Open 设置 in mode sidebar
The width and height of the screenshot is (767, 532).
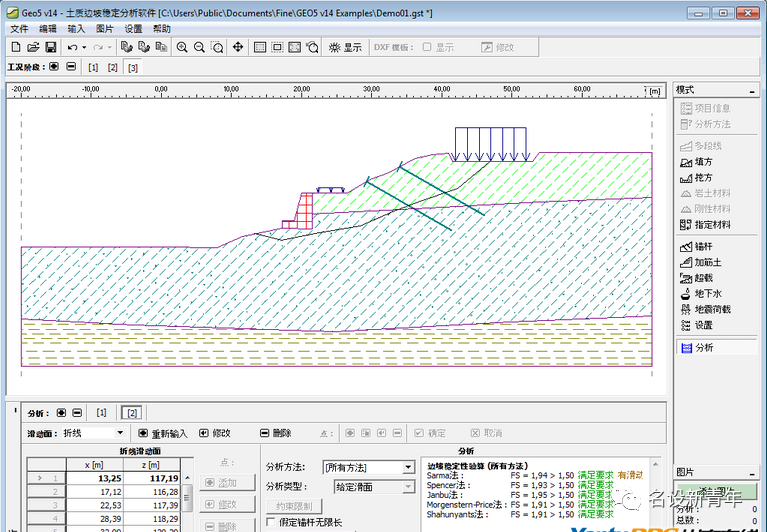pos(696,325)
